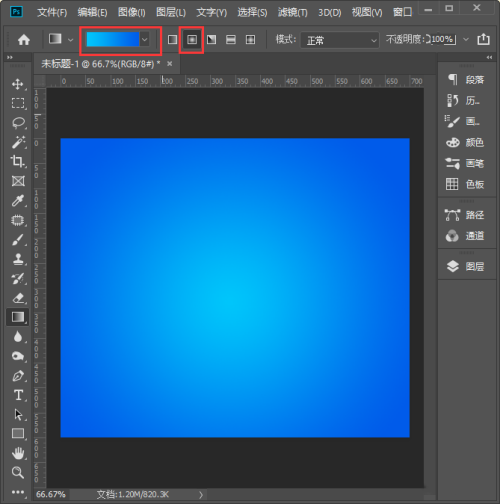Select the Lasso tool
Screen dimensions: 500x504
18,123
